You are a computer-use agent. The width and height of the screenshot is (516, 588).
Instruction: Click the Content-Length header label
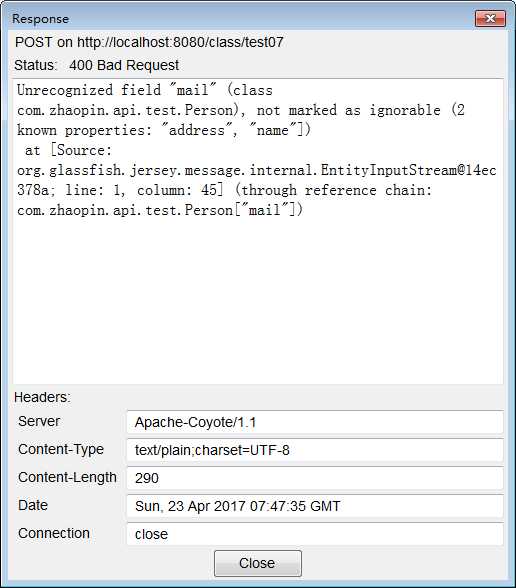pyautogui.click(x=67, y=477)
